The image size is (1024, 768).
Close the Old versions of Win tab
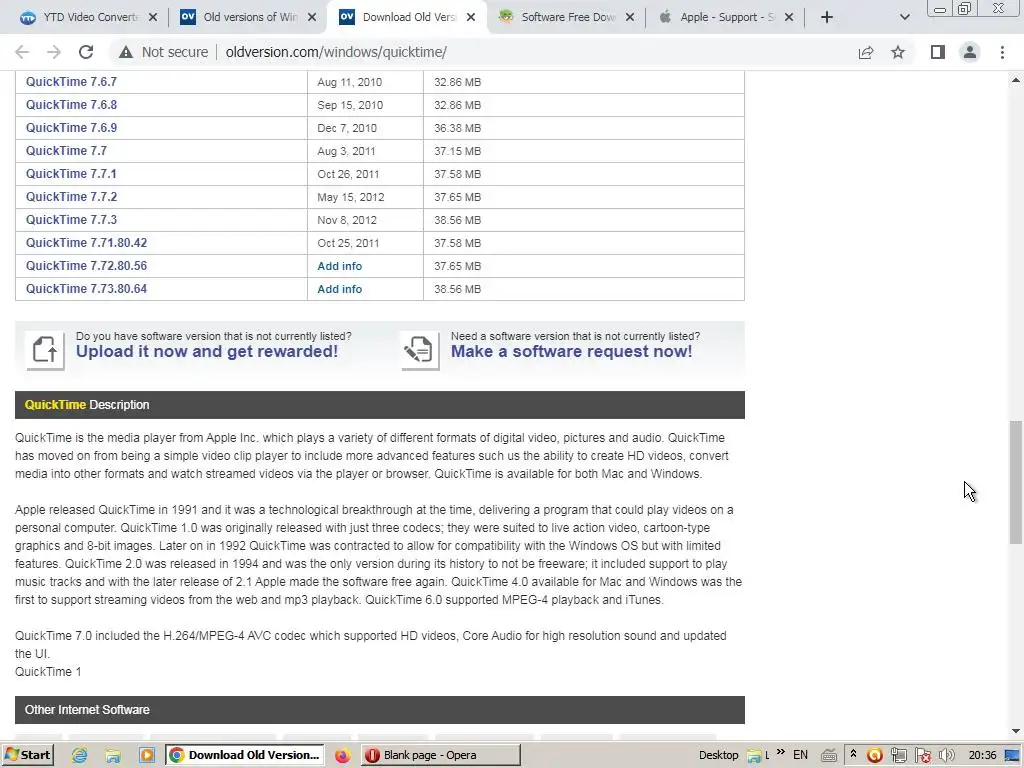click(312, 17)
